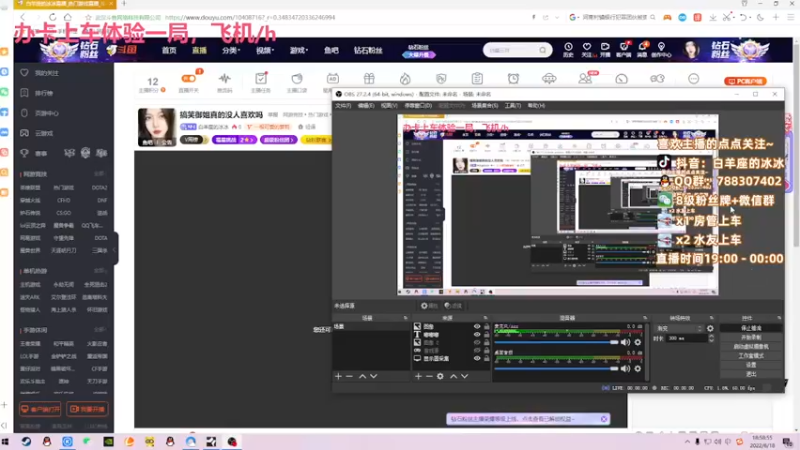The image size is (800, 450).
Task: Toggle visibility of the first image source in OBS
Action: tap(477, 327)
